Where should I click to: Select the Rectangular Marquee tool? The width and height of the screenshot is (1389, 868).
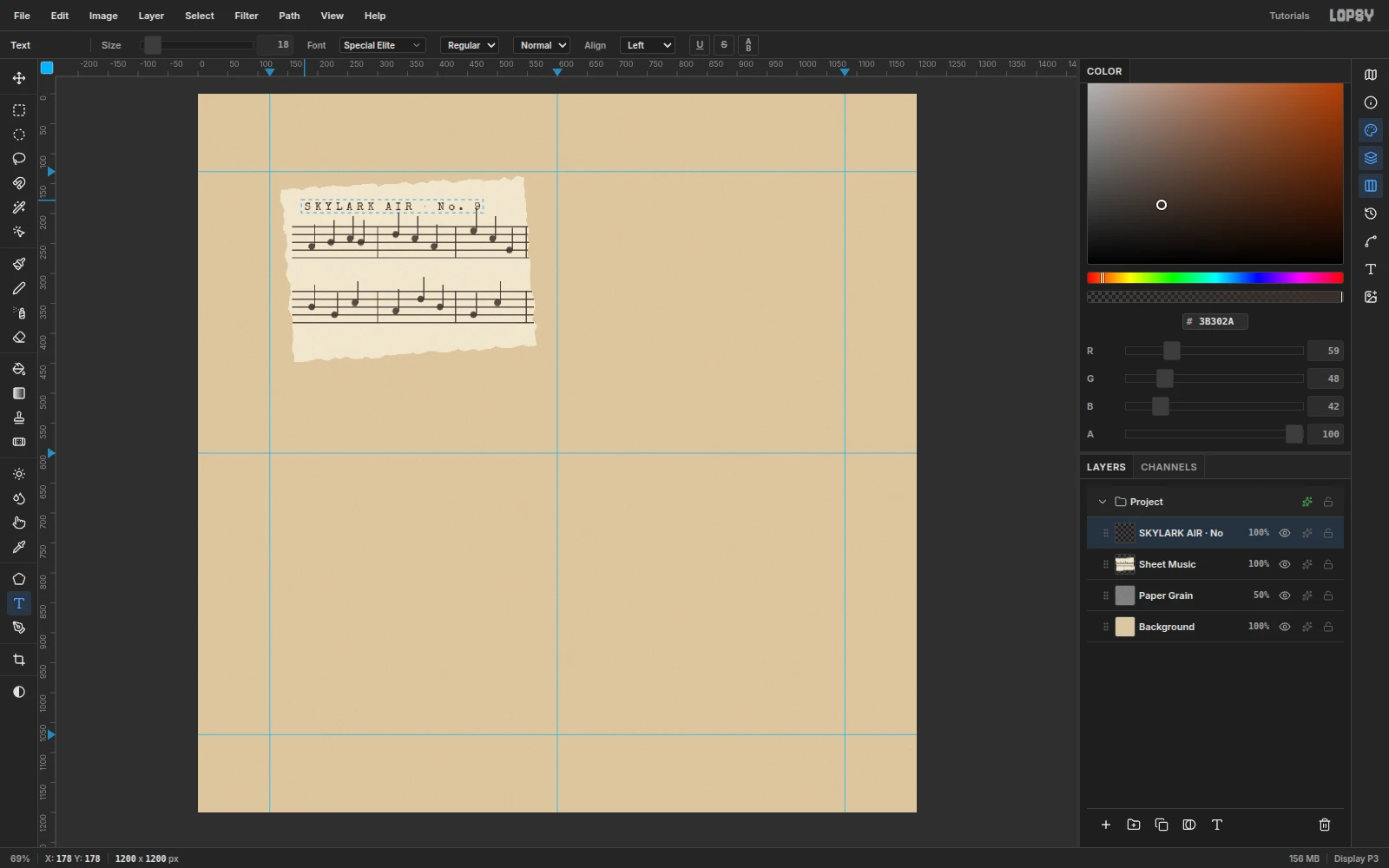click(19, 110)
